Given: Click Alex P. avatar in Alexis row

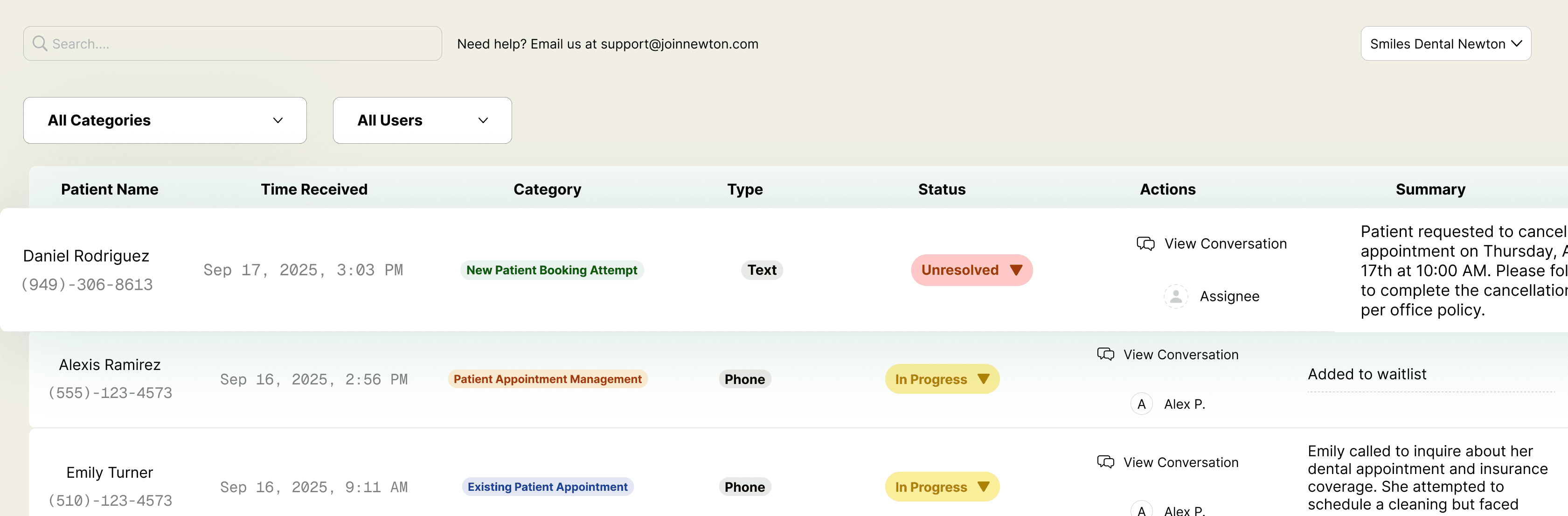Looking at the screenshot, I should pyautogui.click(x=1141, y=404).
